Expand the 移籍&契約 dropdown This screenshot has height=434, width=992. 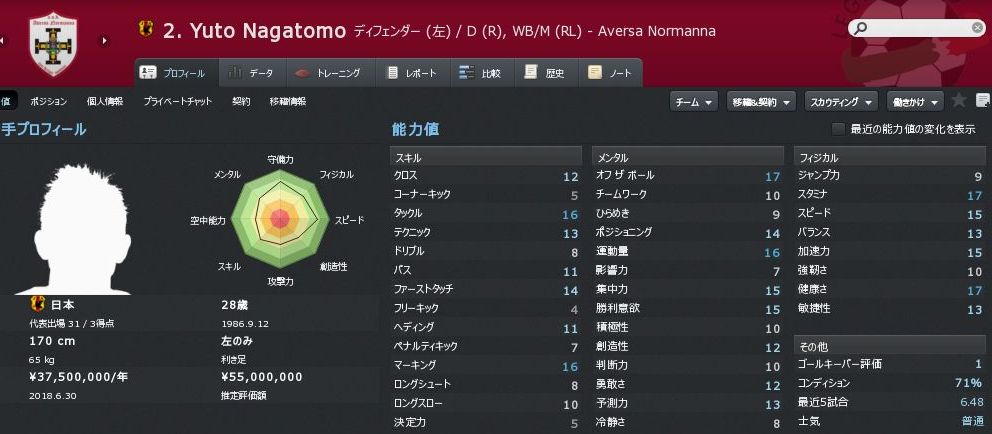point(760,101)
